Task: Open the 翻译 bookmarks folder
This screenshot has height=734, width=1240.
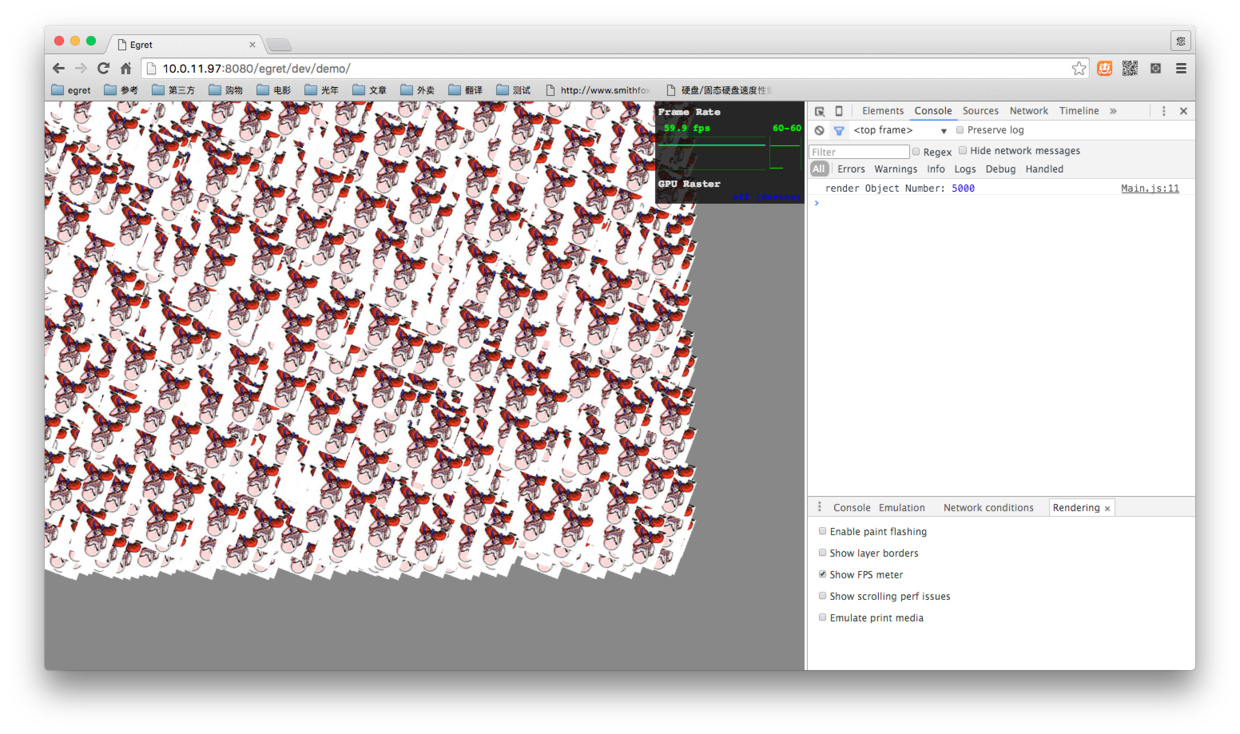Action: tap(465, 90)
